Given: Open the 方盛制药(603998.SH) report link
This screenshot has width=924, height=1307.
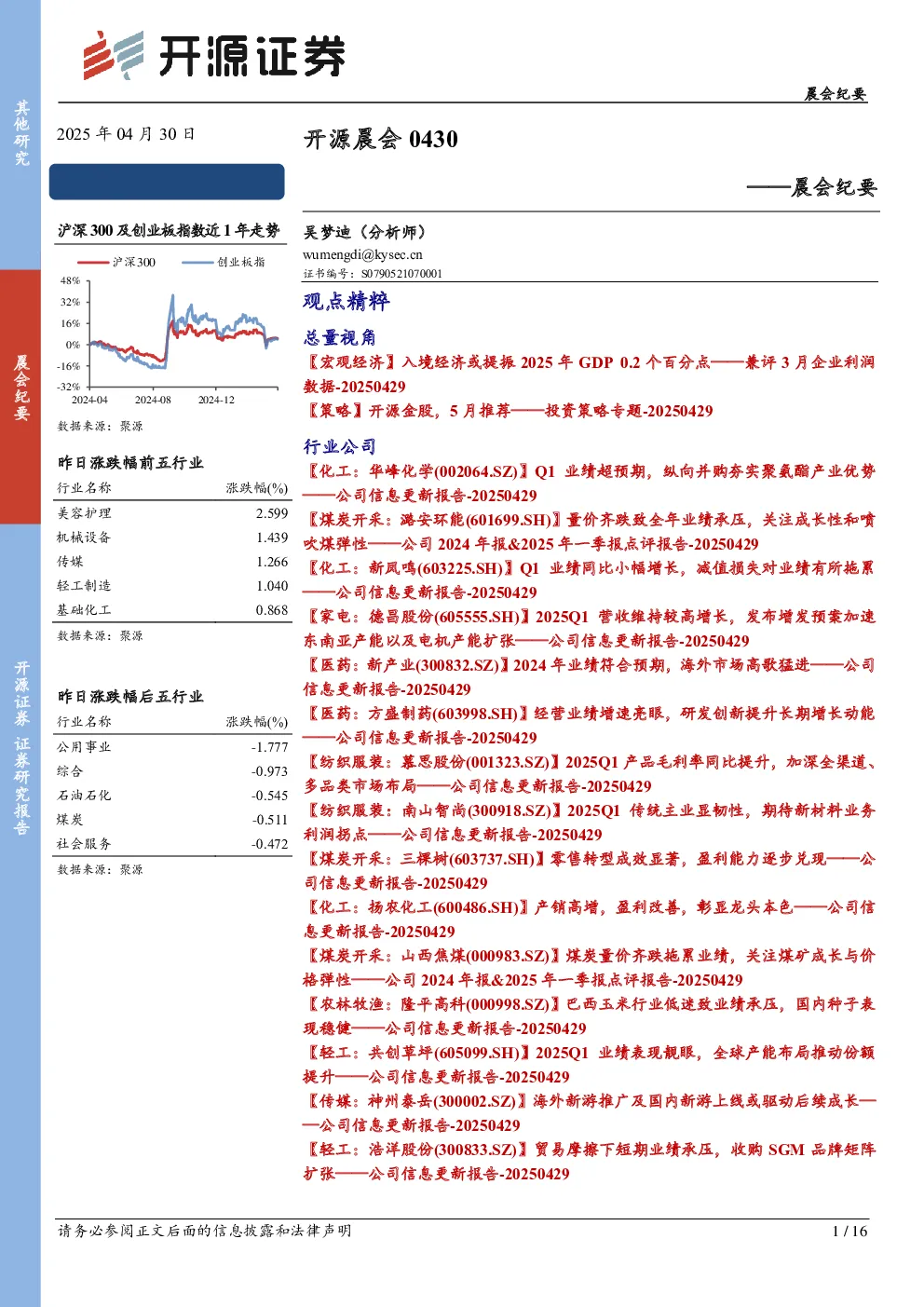Looking at the screenshot, I should tap(589, 726).
